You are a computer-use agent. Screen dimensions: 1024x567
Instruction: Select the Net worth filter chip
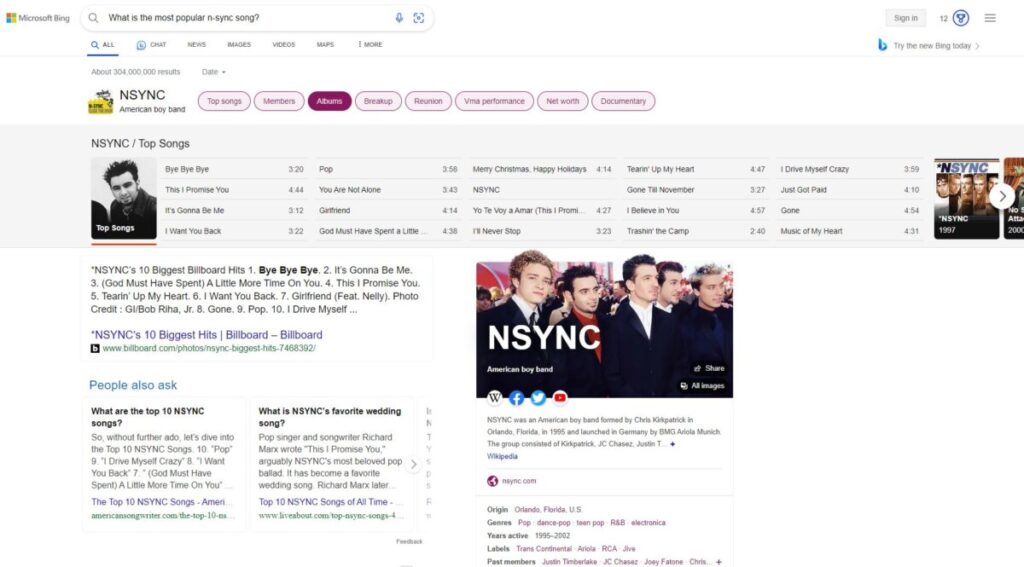tap(562, 101)
